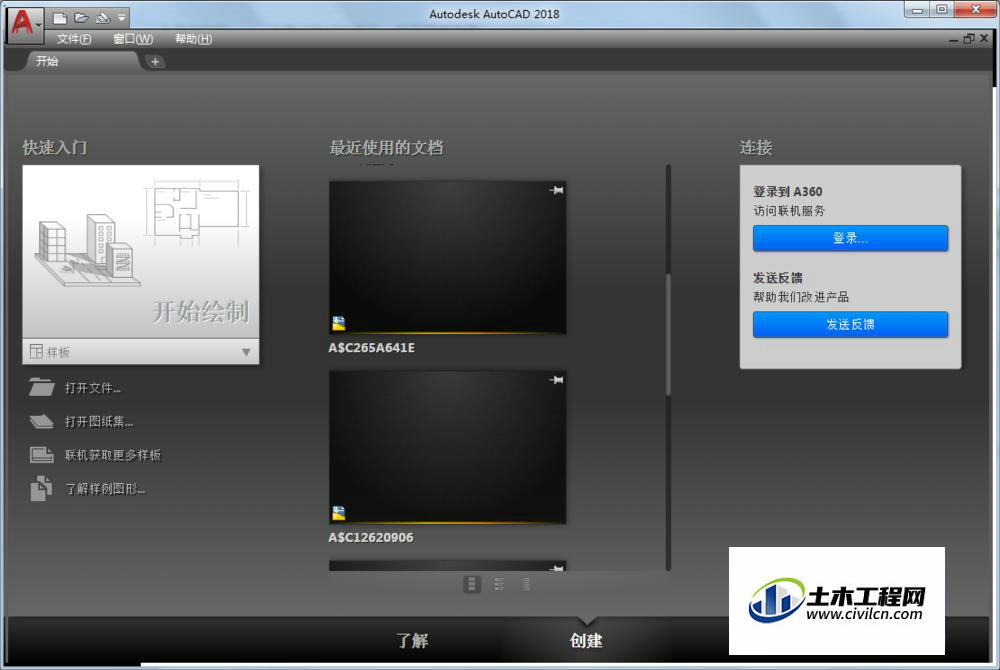The width and height of the screenshot is (1000, 670).
Task: Switch to the 创建 page at bottom
Action: [586, 640]
